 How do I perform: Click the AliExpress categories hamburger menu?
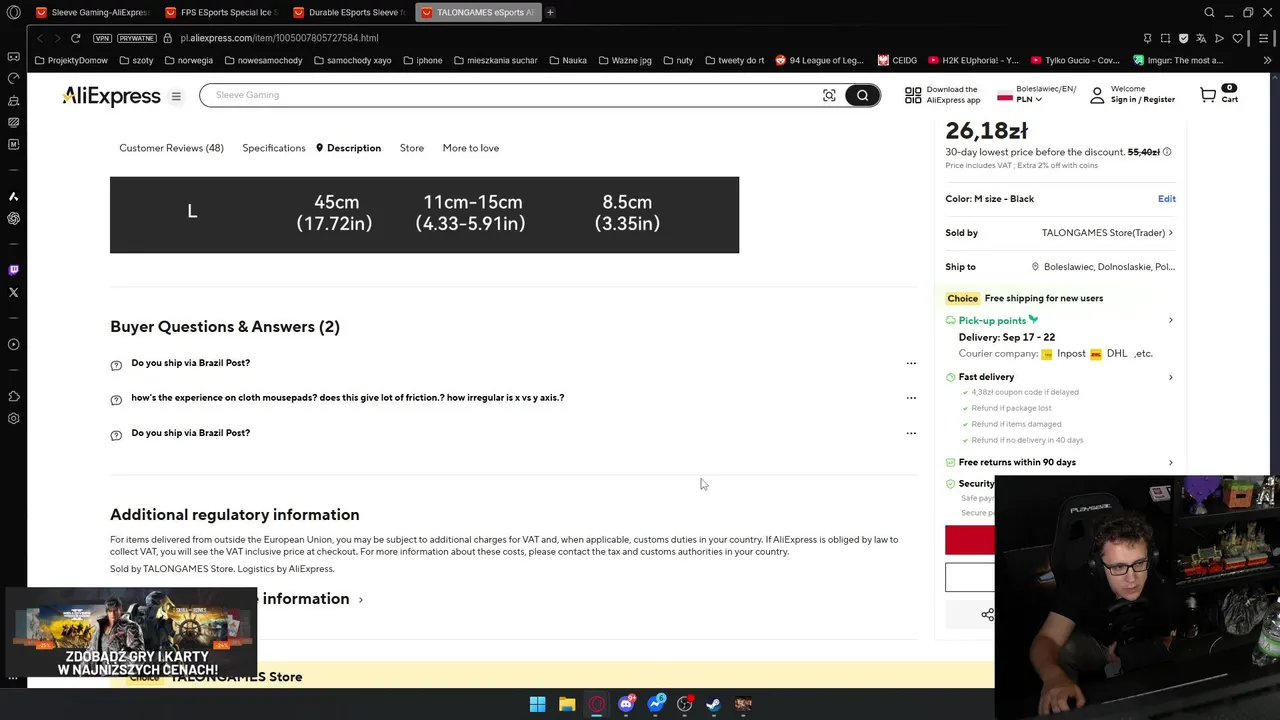(x=176, y=96)
